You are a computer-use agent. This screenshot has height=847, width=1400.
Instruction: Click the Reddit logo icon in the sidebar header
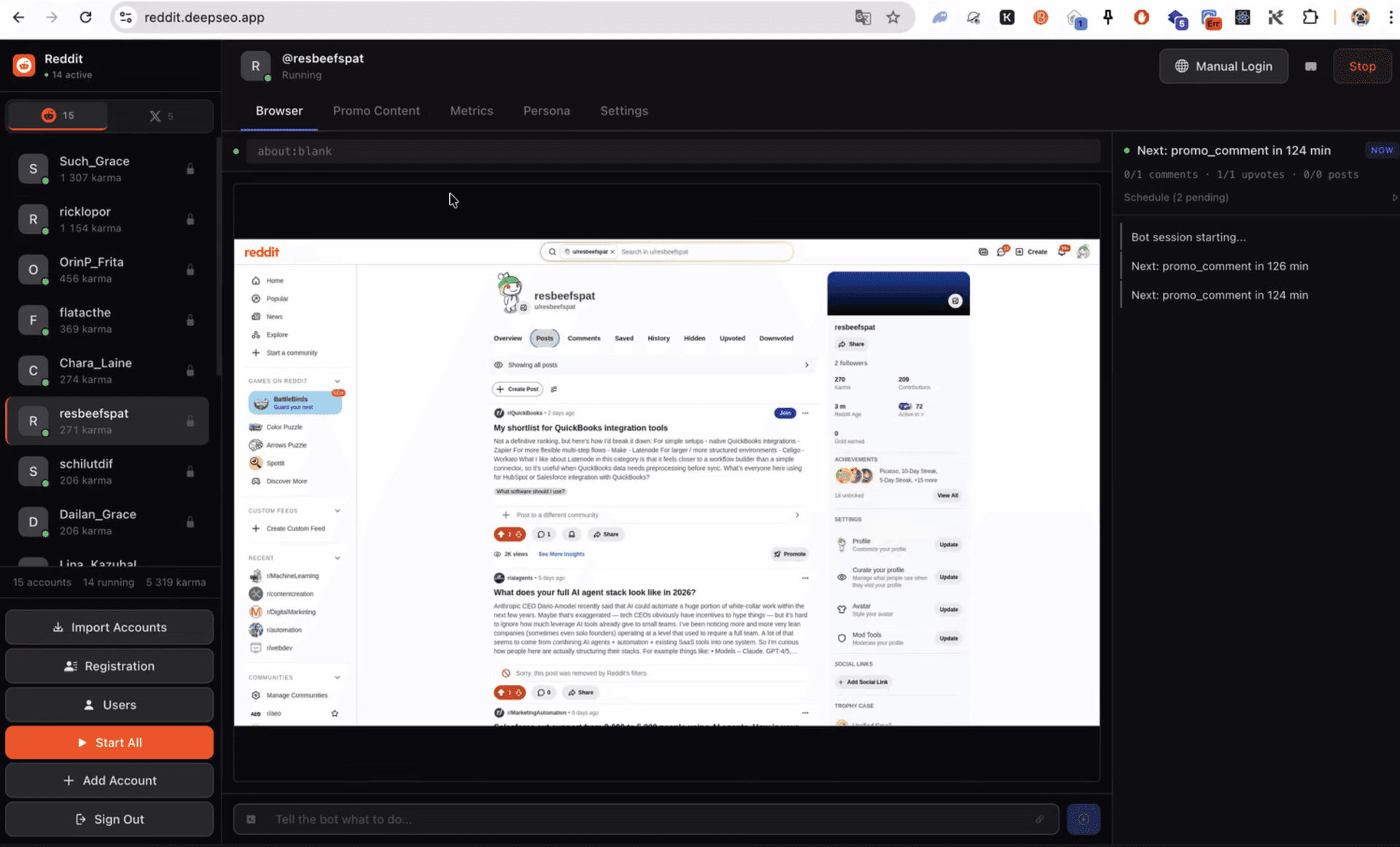click(x=23, y=65)
